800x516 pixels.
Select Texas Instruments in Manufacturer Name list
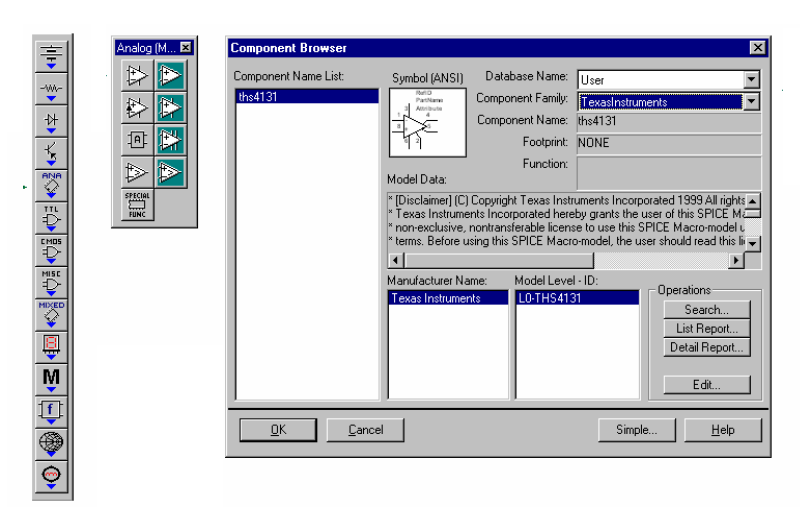[x=448, y=298]
